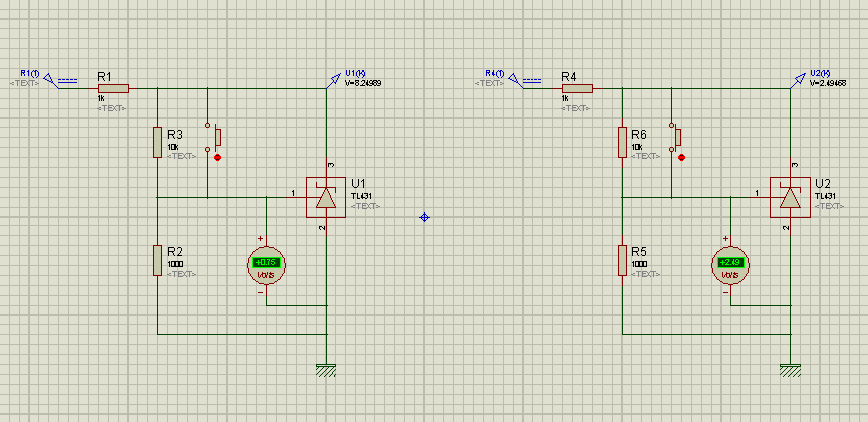This screenshot has height=422, width=868.
Task: Click the <TEXT> placeholder below R4(1) label
Action: coord(489,83)
